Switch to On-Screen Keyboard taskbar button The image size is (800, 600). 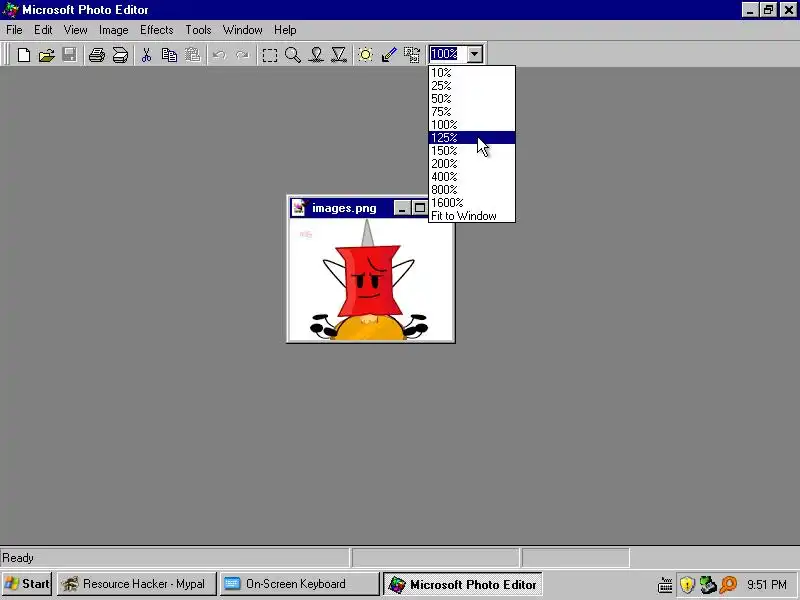pyautogui.click(x=299, y=584)
